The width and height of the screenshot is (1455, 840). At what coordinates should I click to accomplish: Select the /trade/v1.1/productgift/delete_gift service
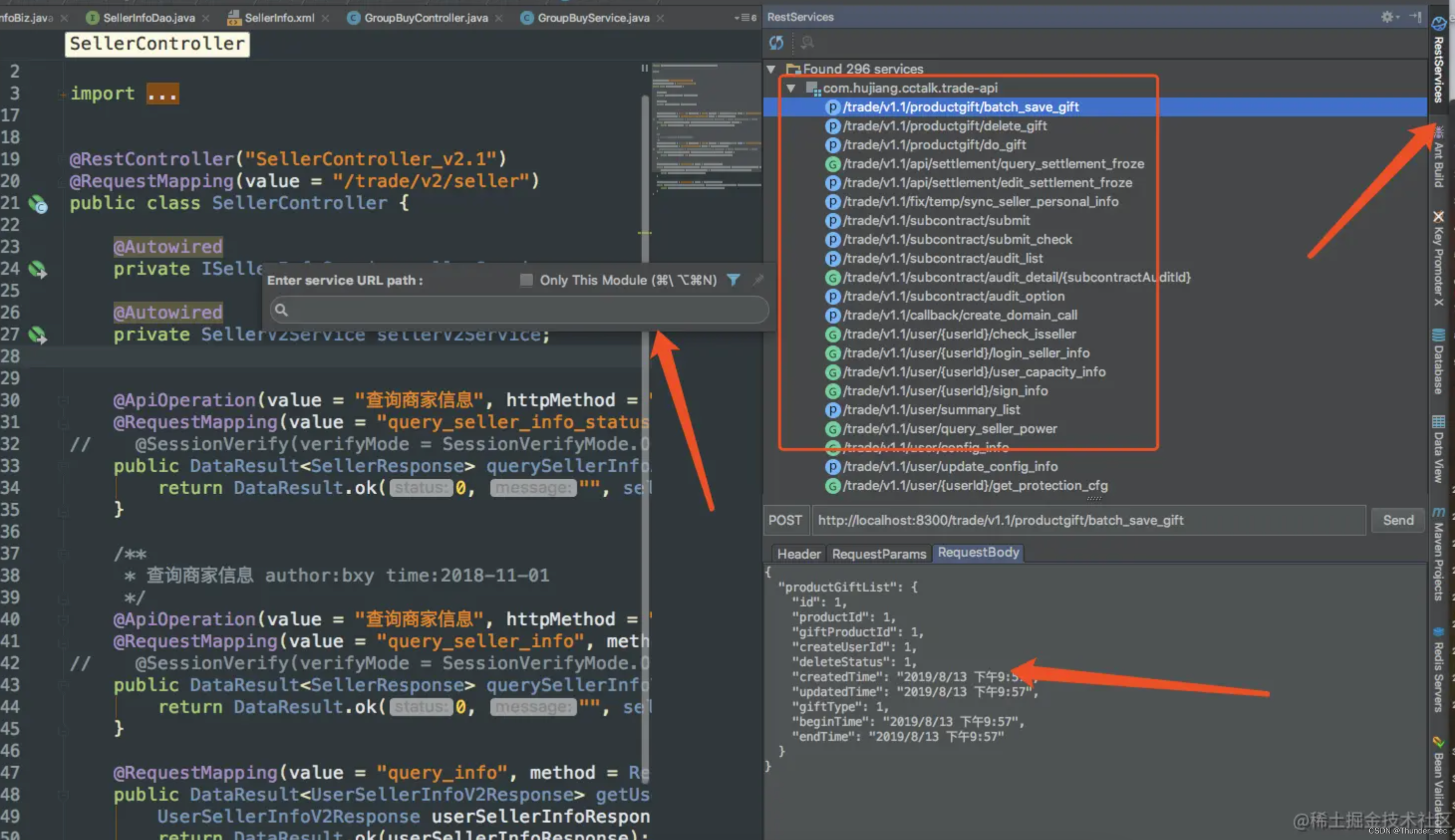tap(944, 126)
